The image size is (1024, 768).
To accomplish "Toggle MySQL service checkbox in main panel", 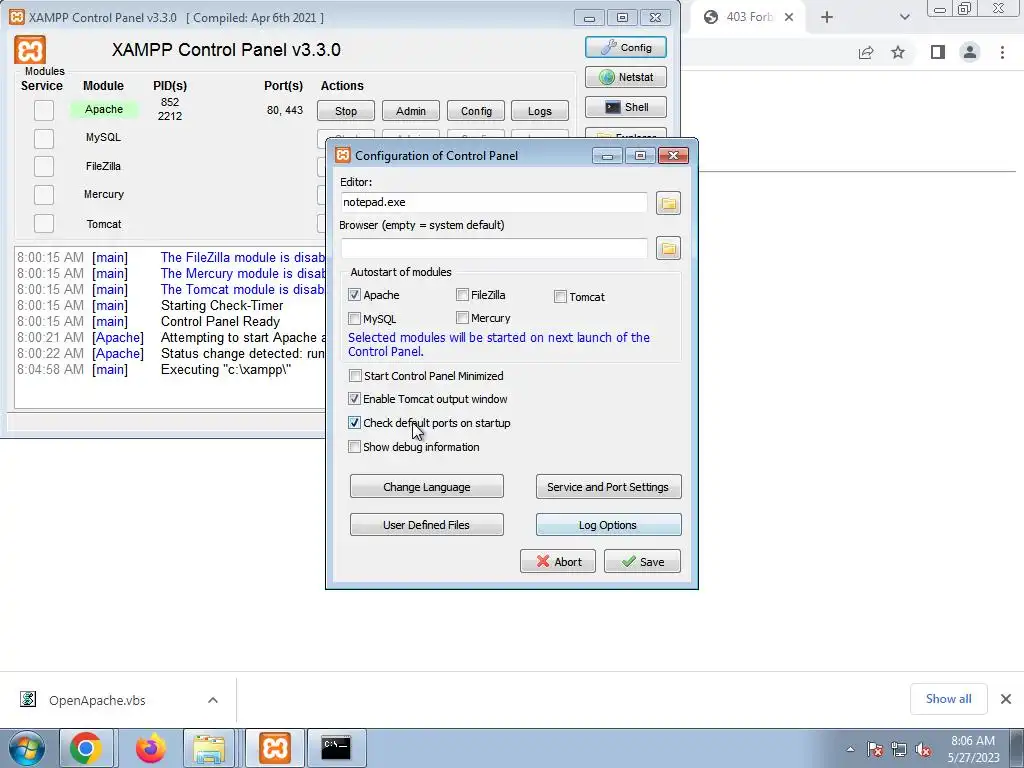I will pyautogui.click(x=44, y=138).
